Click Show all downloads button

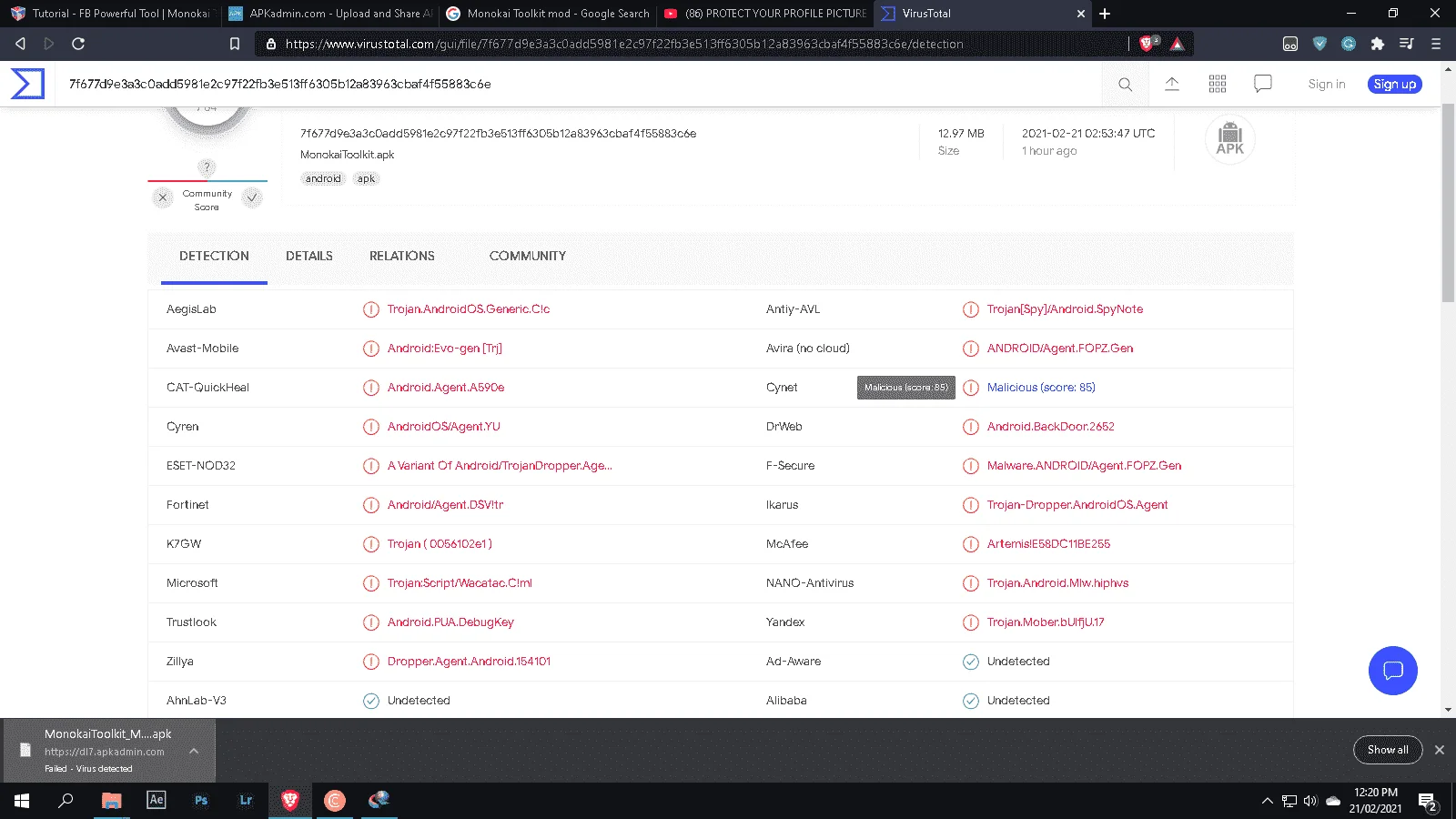pos(1388,750)
